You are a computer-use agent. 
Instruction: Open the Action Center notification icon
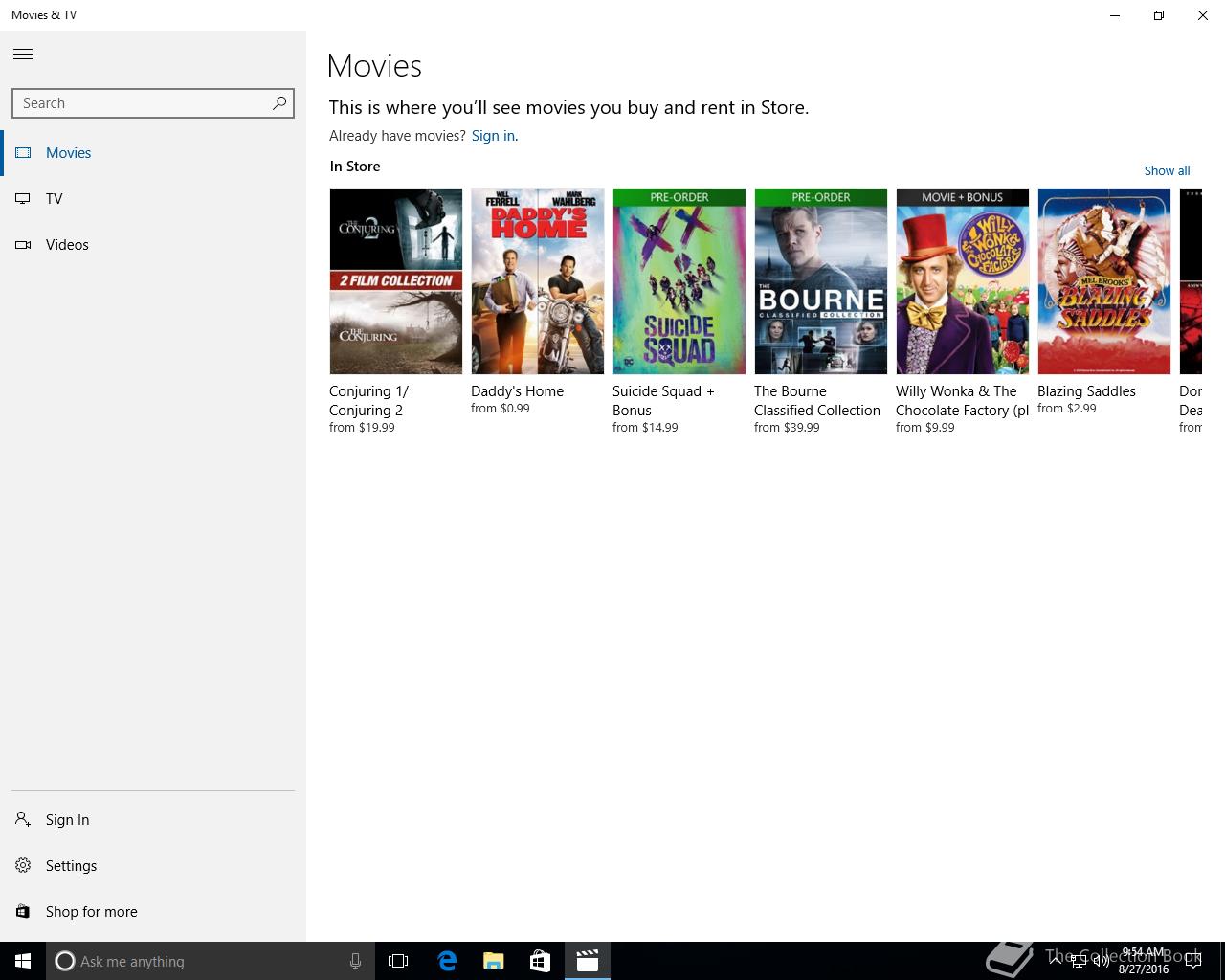(1193, 961)
